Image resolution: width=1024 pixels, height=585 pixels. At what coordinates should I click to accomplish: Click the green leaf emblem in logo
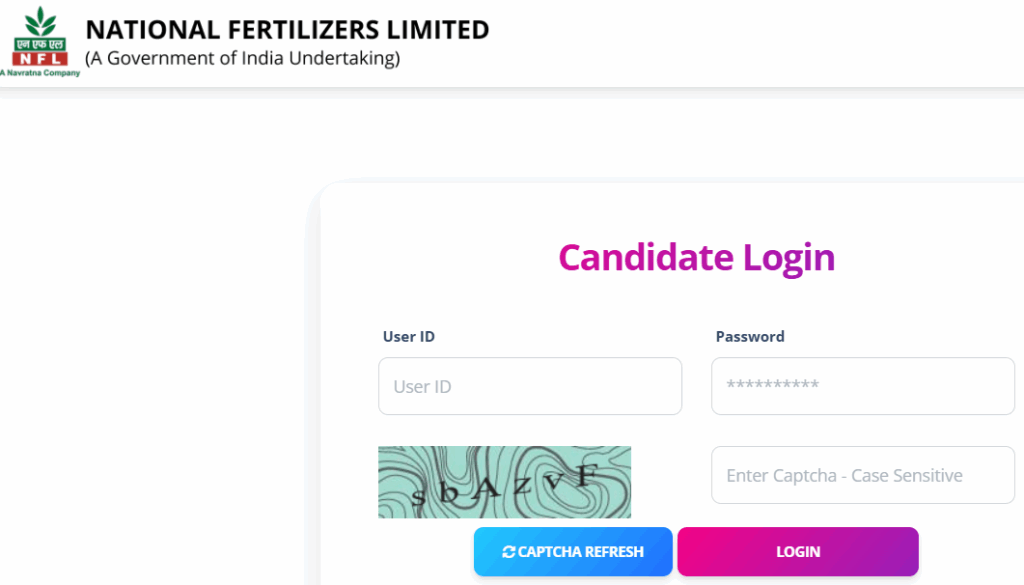[x=41, y=19]
